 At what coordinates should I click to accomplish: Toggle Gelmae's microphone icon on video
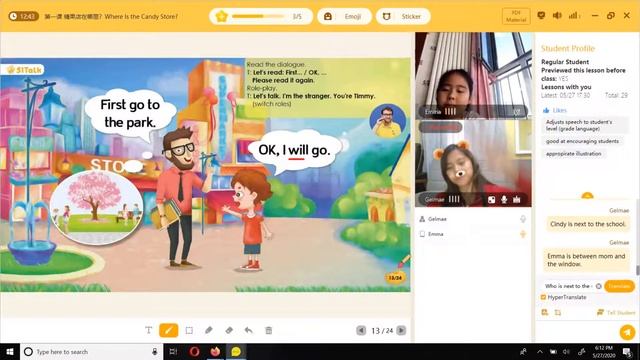click(504, 199)
